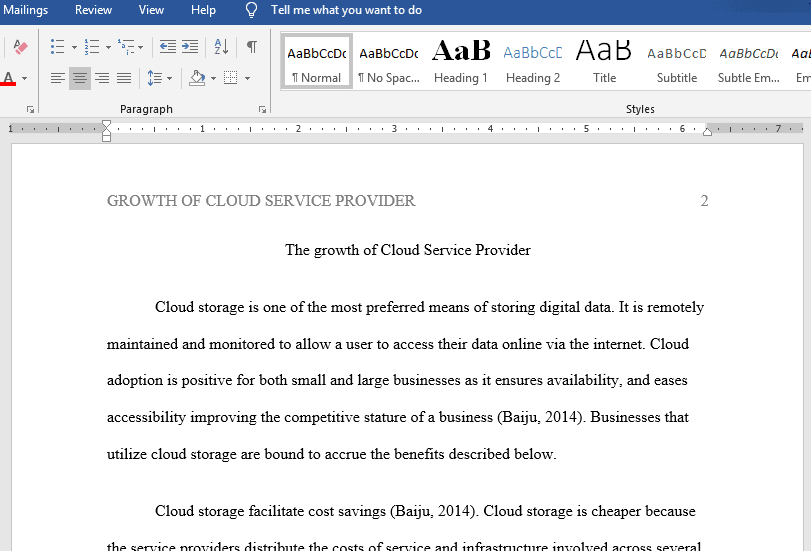Open the Mailings ribbon tab

[25, 10]
